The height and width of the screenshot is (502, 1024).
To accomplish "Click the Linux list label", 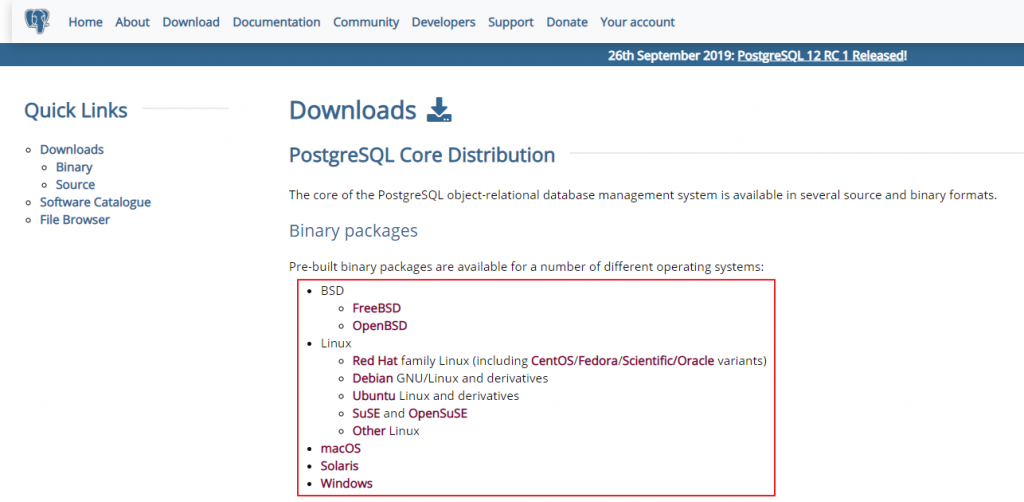I will (336, 343).
